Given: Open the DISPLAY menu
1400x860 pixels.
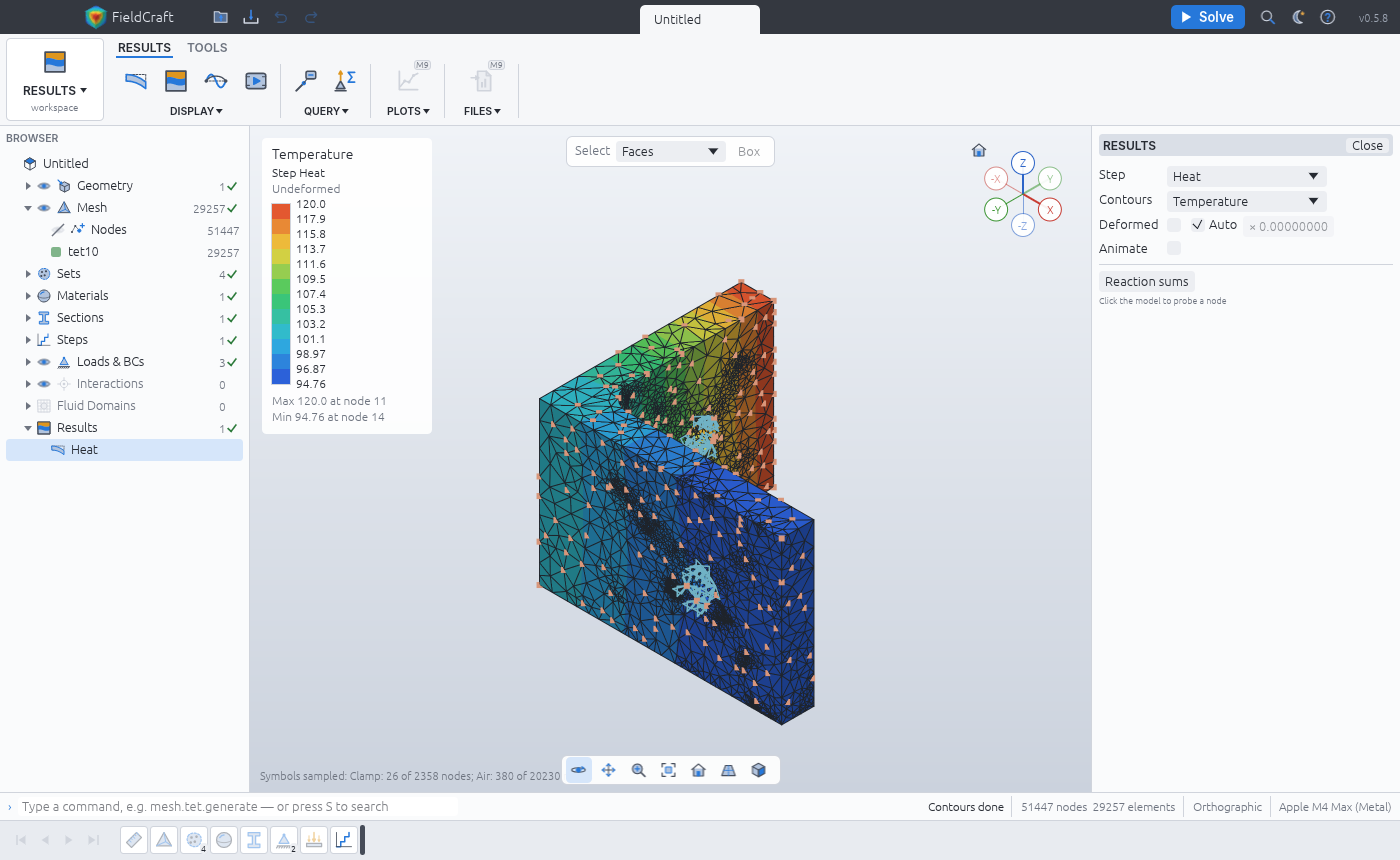Looking at the screenshot, I should (196, 111).
